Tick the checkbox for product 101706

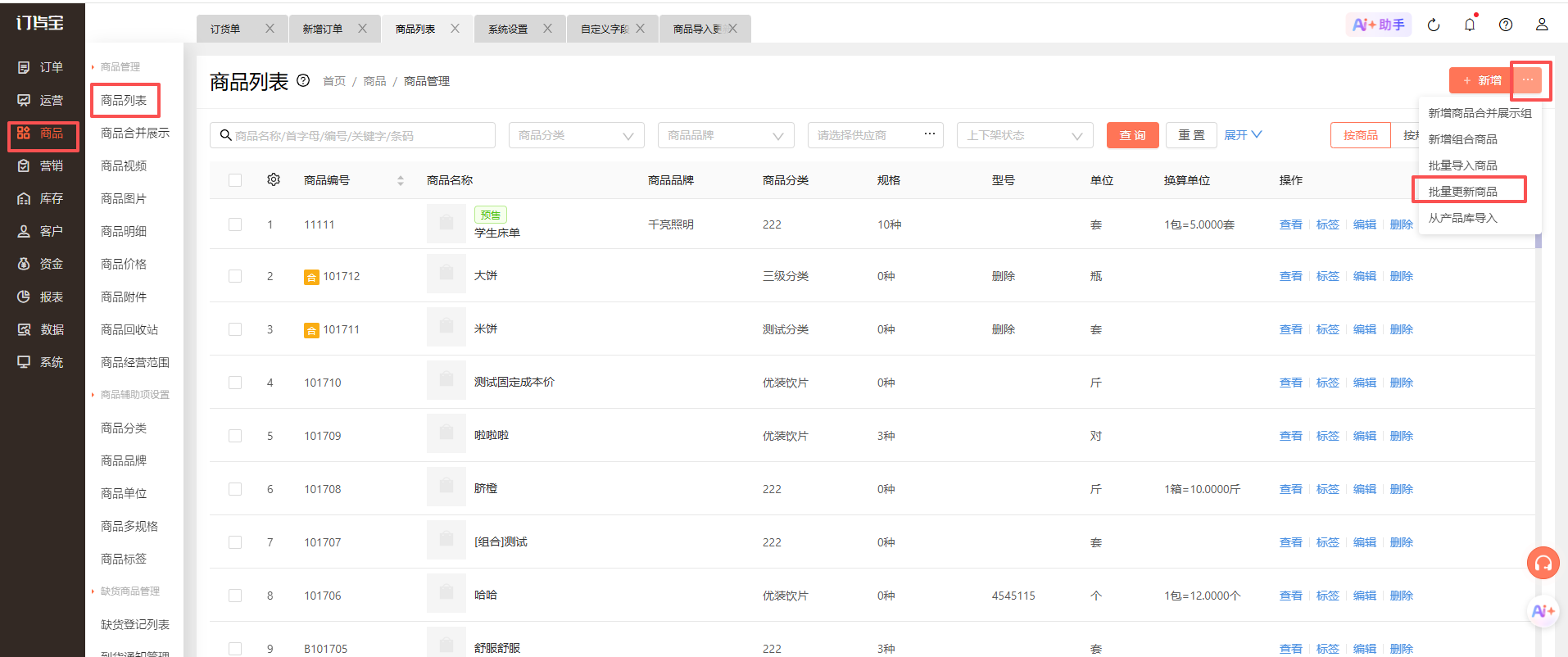235,596
